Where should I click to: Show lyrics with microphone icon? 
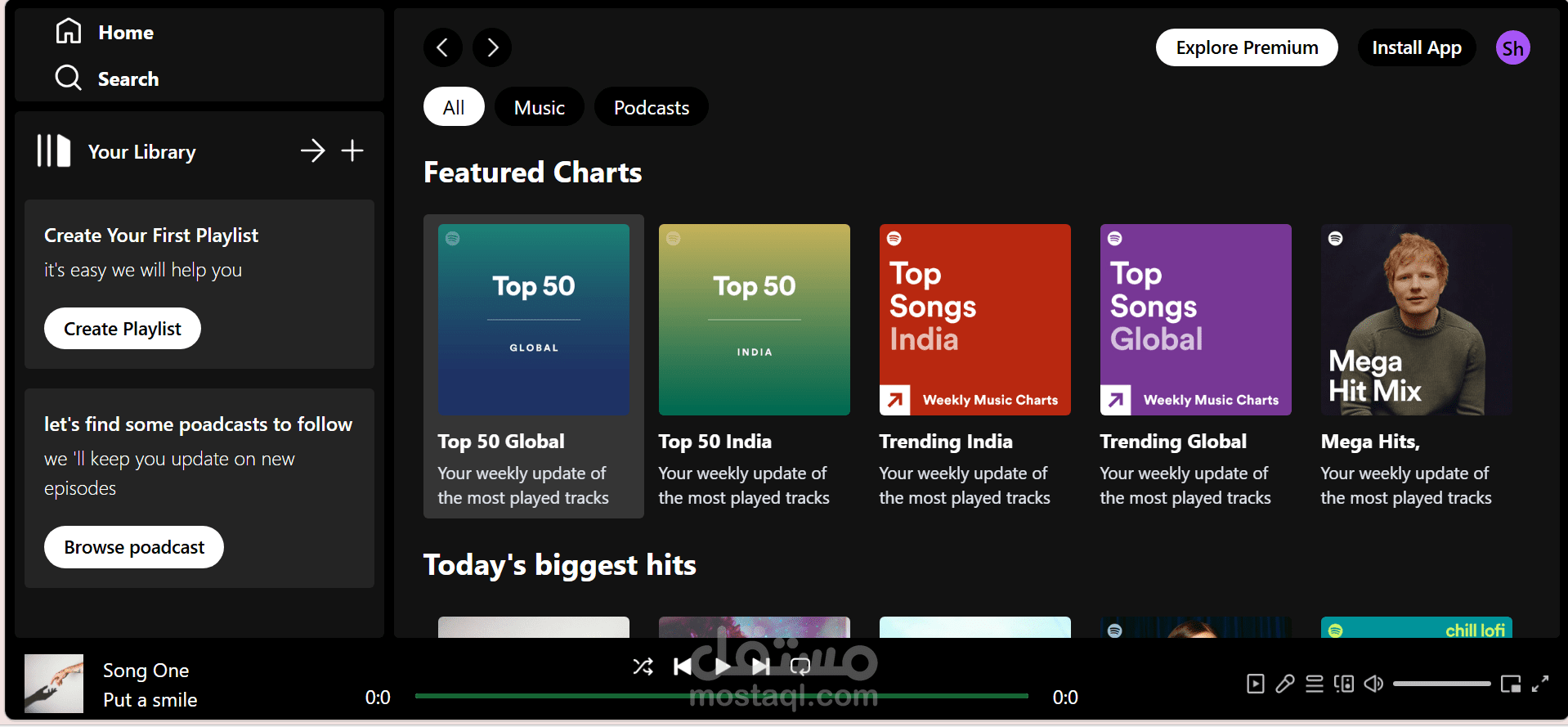[1285, 684]
